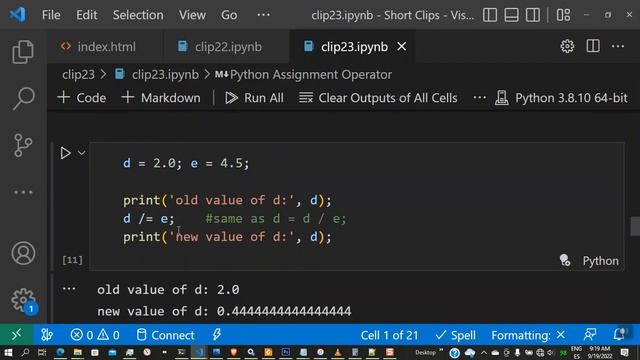Open Windows Start menu
The height and width of the screenshot is (360, 640).
[8, 352]
